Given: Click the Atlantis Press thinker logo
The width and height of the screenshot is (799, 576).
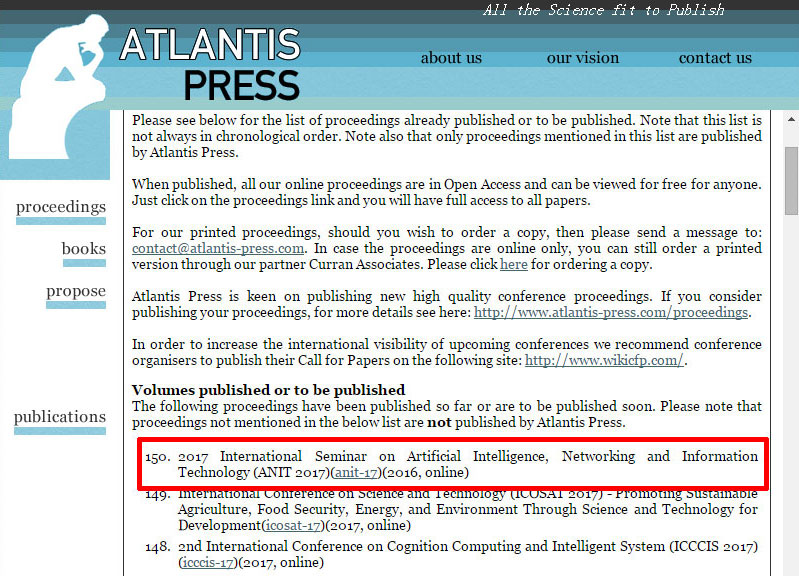Looking at the screenshot, I should [x=59, y=87].
